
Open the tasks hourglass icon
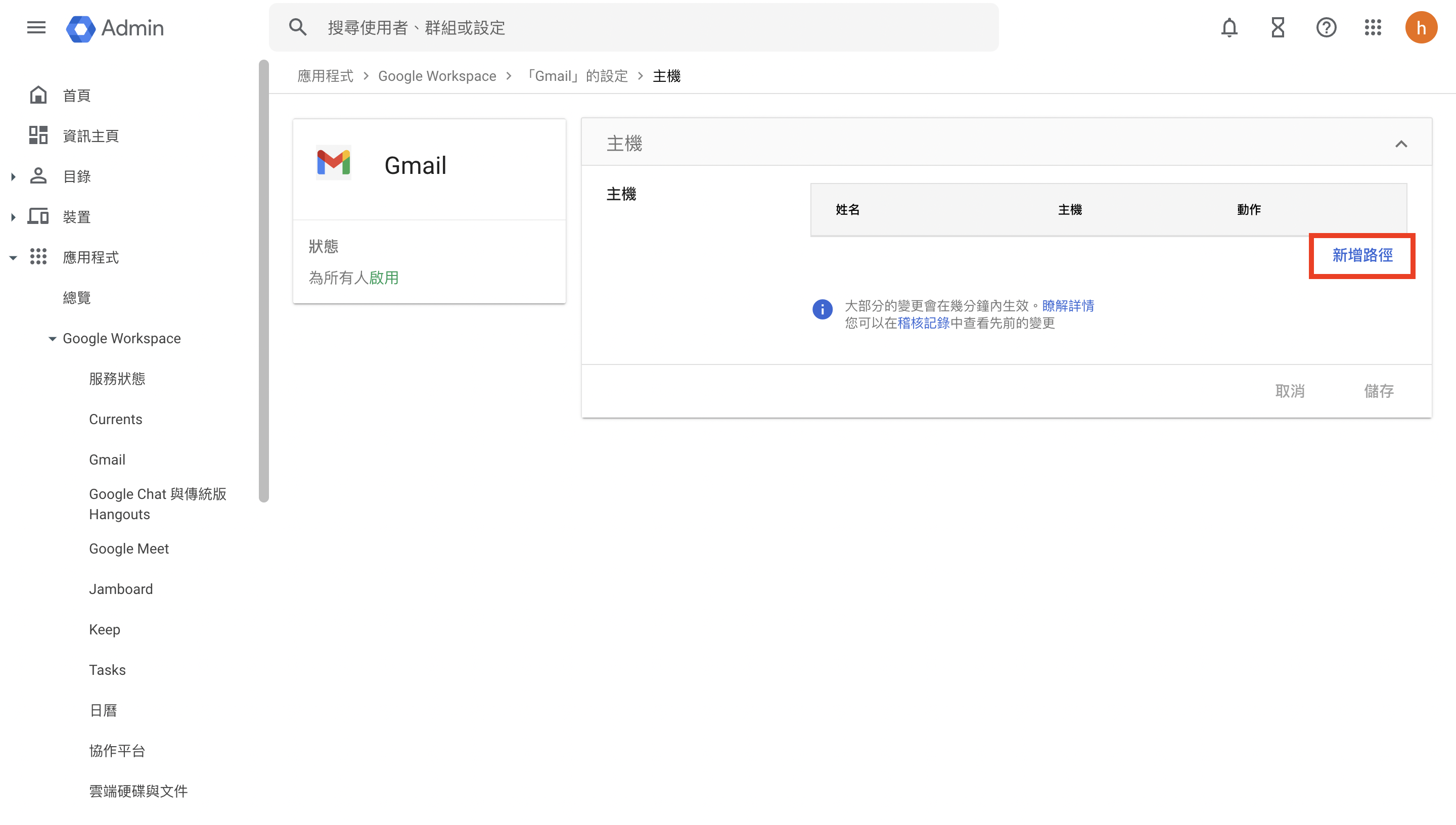tap(1278, 27)
